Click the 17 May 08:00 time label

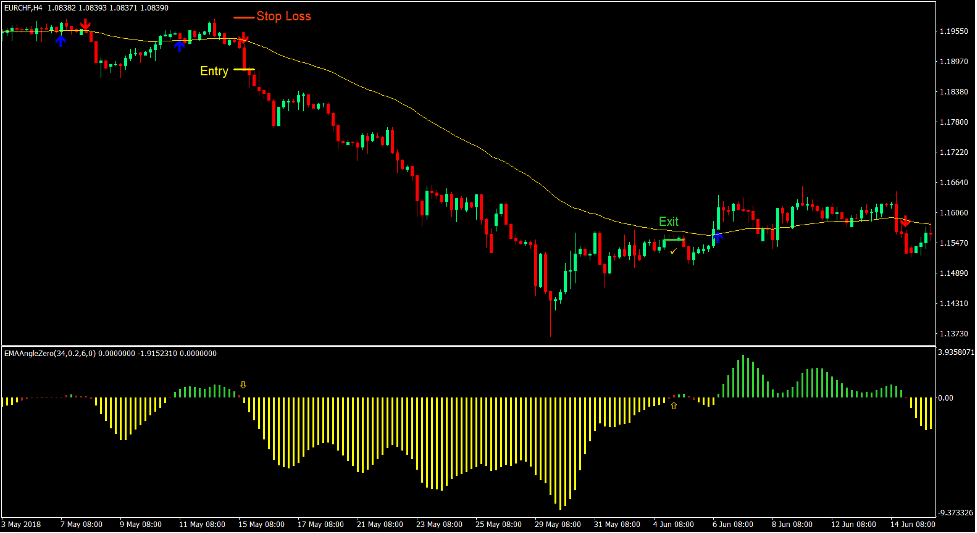click(320, 524)
